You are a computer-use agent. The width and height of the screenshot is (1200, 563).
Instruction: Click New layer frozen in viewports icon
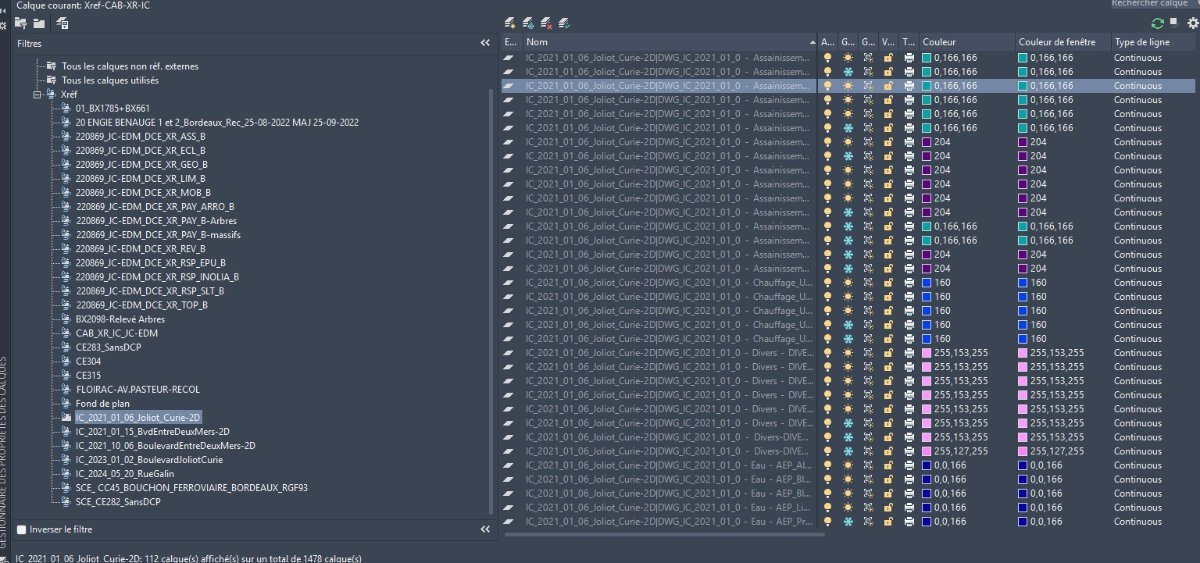[x=528, y=22]
